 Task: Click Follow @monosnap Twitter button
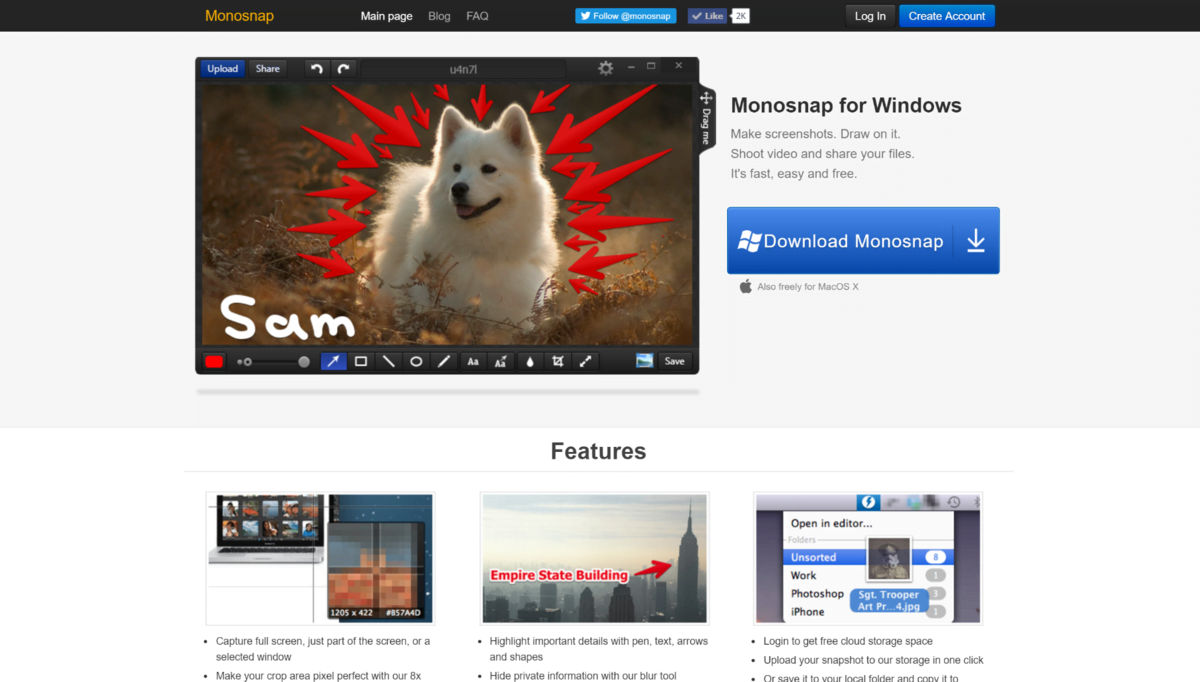tap(625, 16)
